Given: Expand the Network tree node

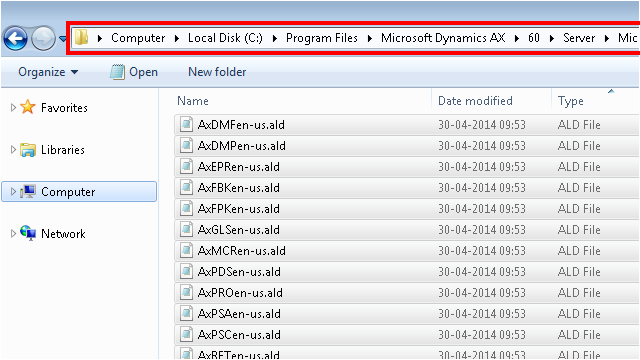Looking at the screenshot, I should (x=13, y=233).
